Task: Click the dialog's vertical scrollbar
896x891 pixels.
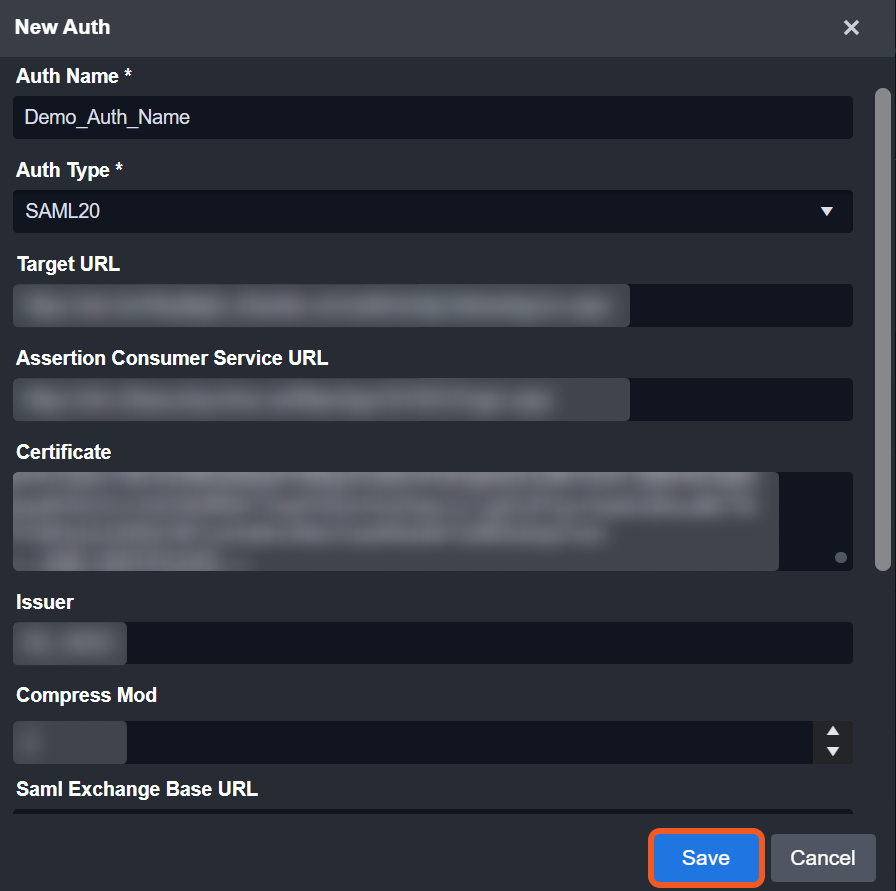Action: click(882, 330)
